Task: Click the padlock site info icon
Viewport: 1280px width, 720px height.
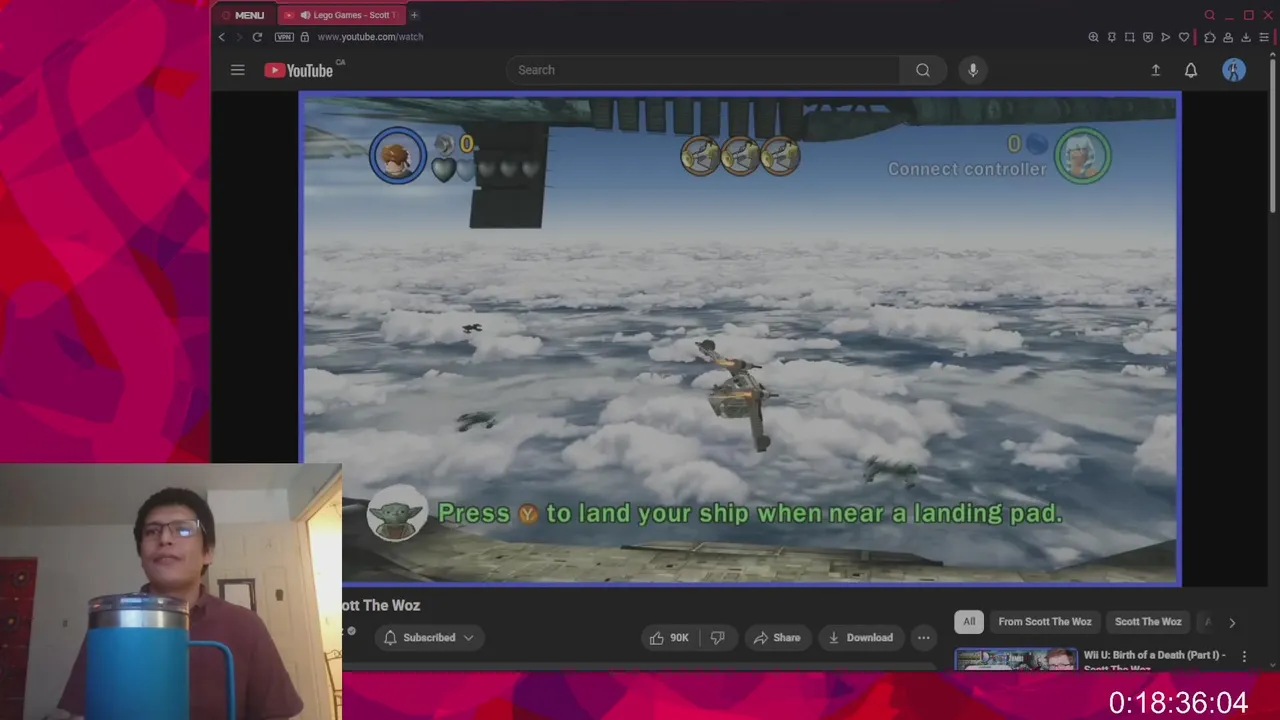Action: [305, 37]
